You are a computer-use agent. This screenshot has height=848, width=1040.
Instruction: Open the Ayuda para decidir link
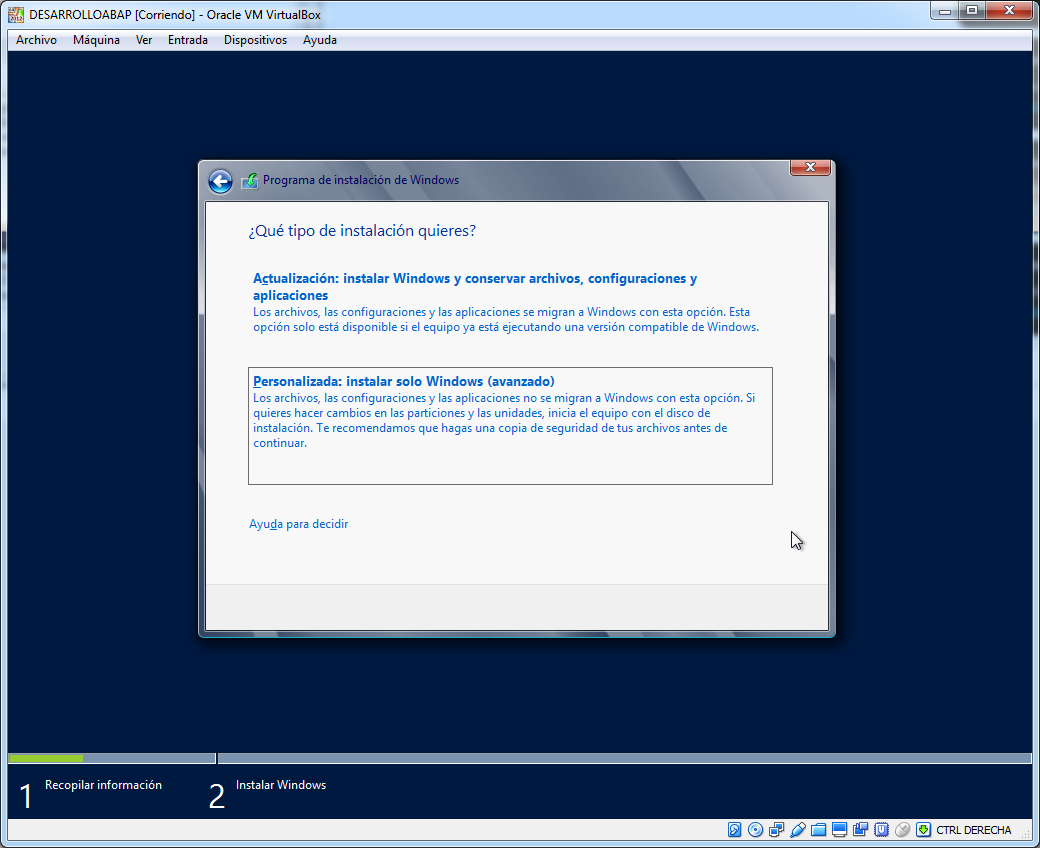point(298,524)
